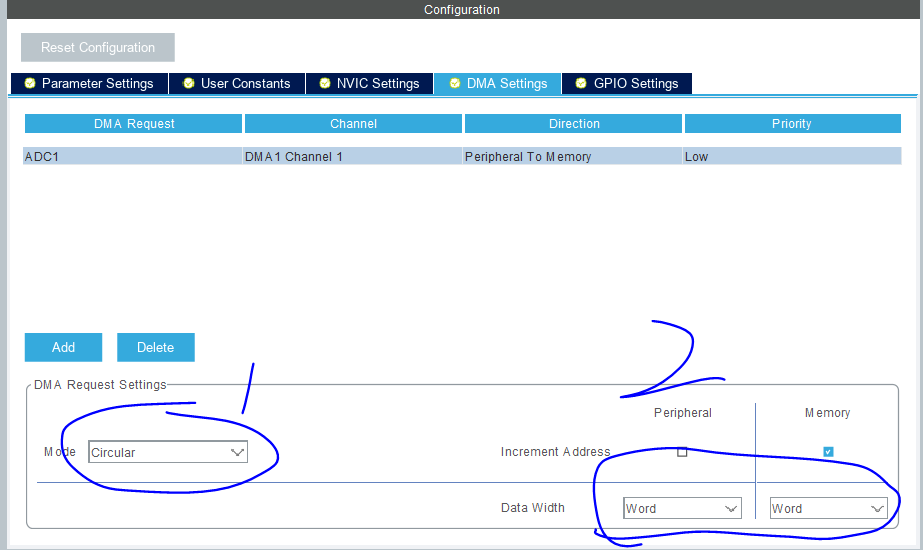Open the Memory Data Width dropdown

(829, 508)
